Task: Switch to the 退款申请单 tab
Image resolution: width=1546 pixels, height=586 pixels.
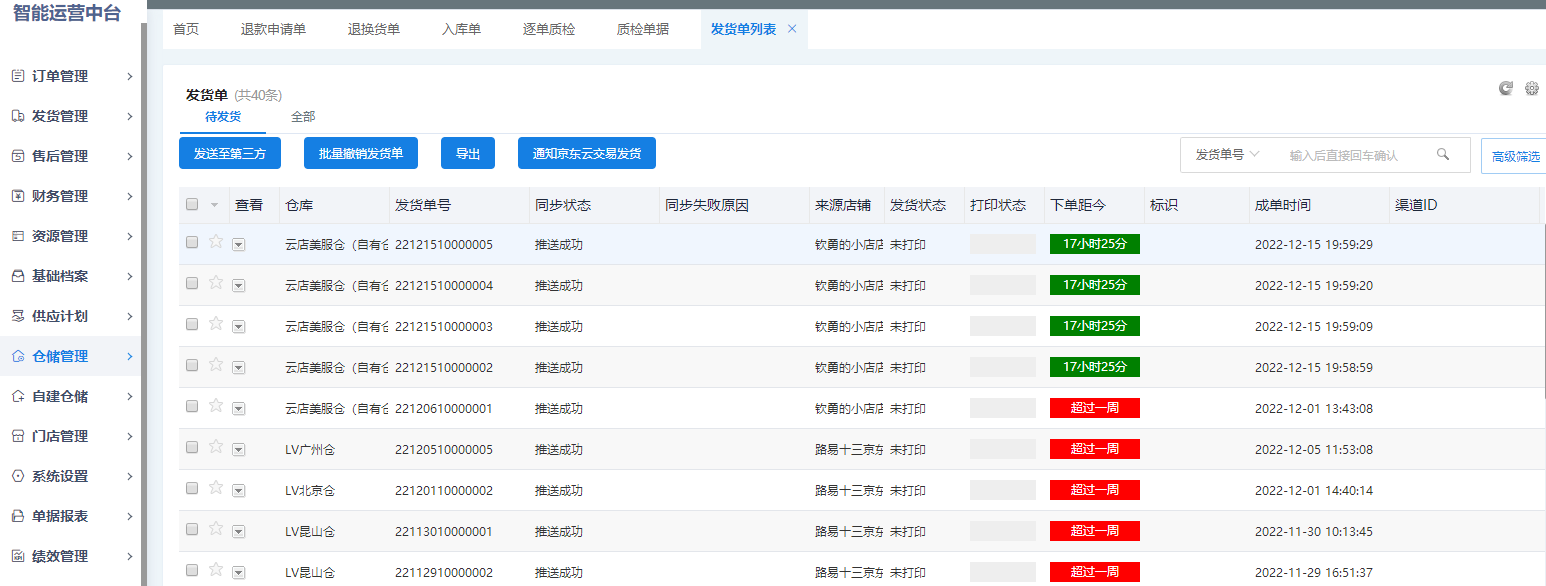Action: [273, 29]
